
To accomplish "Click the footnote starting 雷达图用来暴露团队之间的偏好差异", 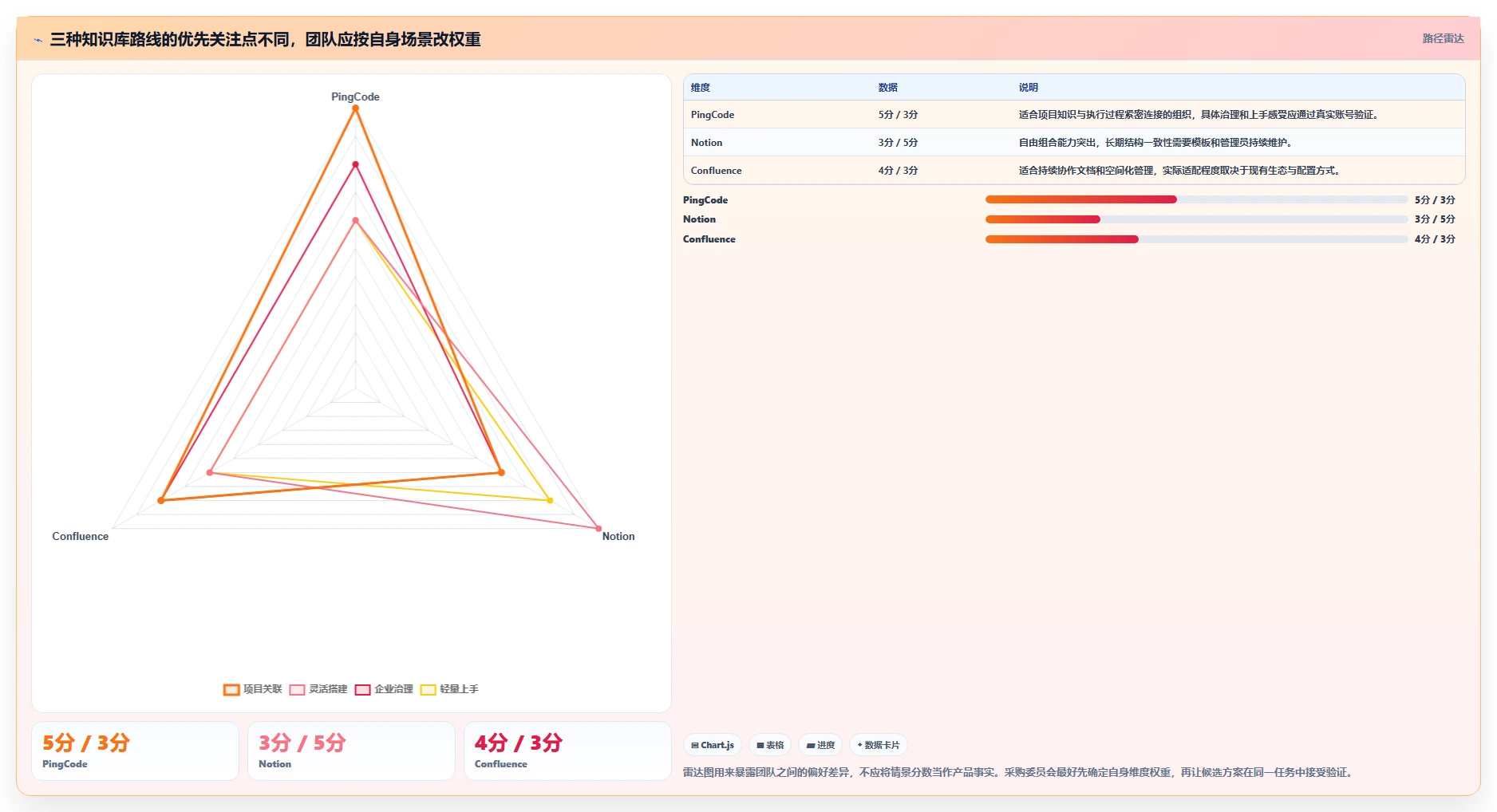I will point(1020,772).
